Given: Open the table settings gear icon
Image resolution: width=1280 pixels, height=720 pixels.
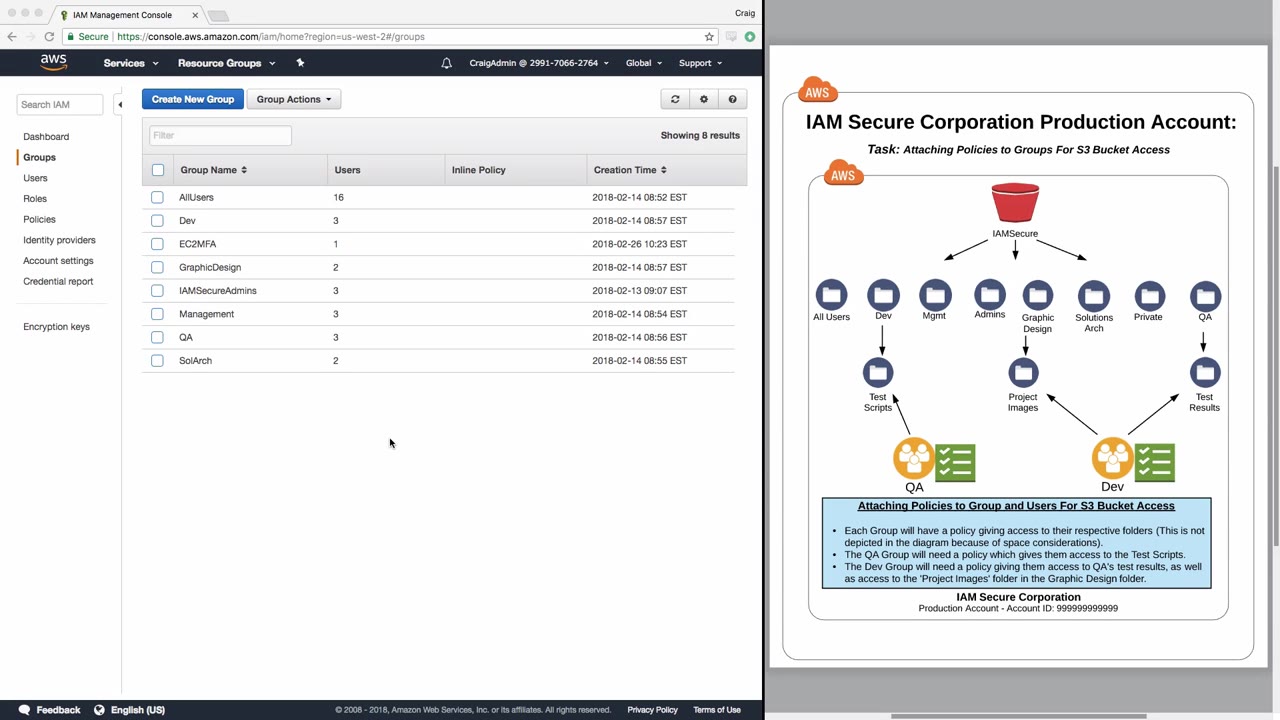Looking at the screenshot, I should (704, 99).
